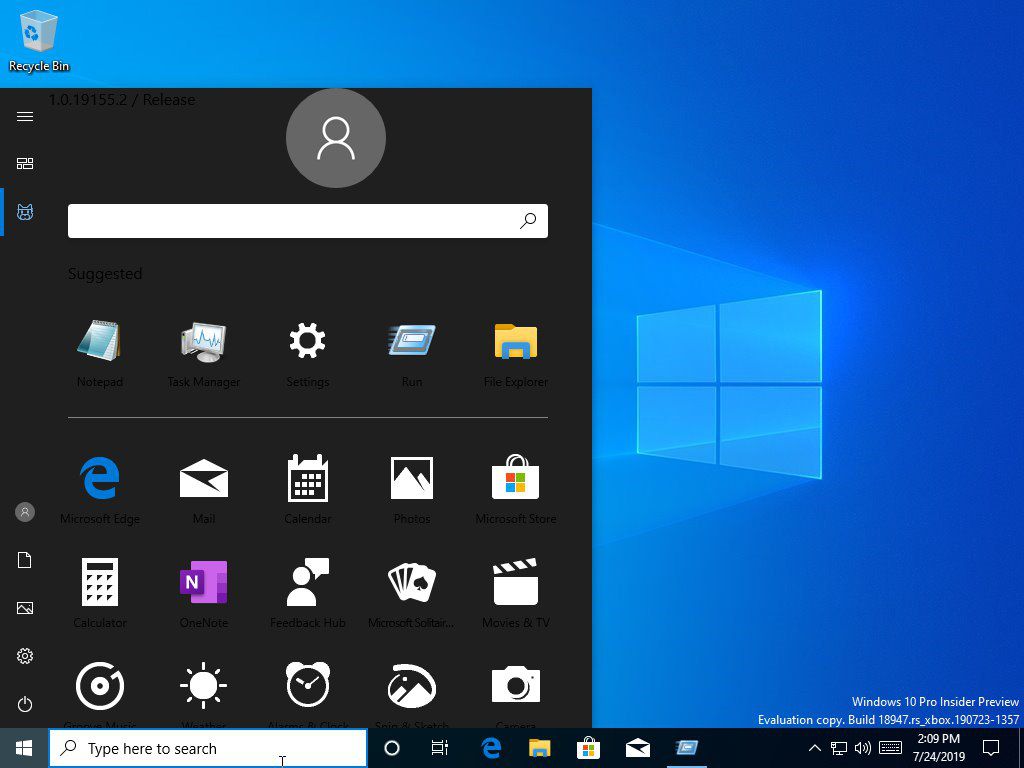Open the volume control in tray
The image size is (1024, 768).
[x=863, y=748]
